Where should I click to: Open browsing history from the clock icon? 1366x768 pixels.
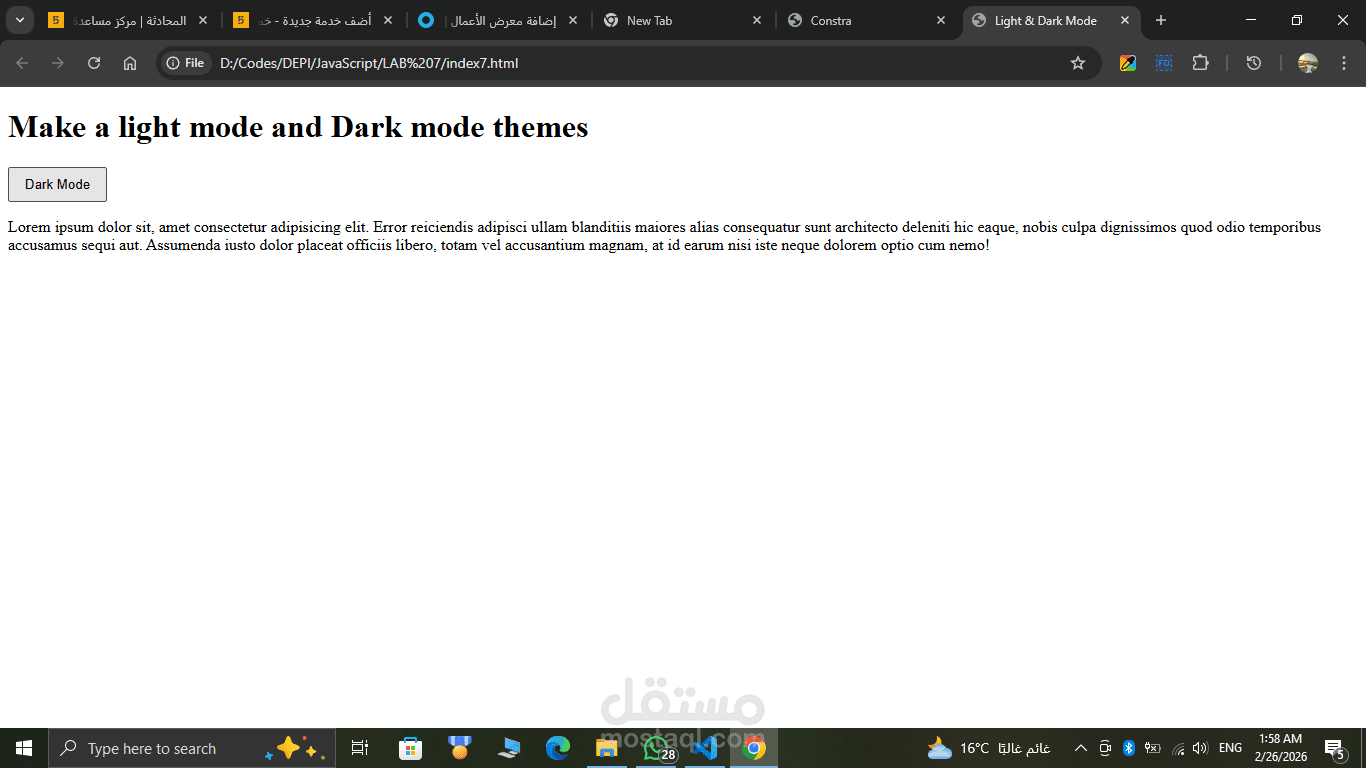point(1253,62)
